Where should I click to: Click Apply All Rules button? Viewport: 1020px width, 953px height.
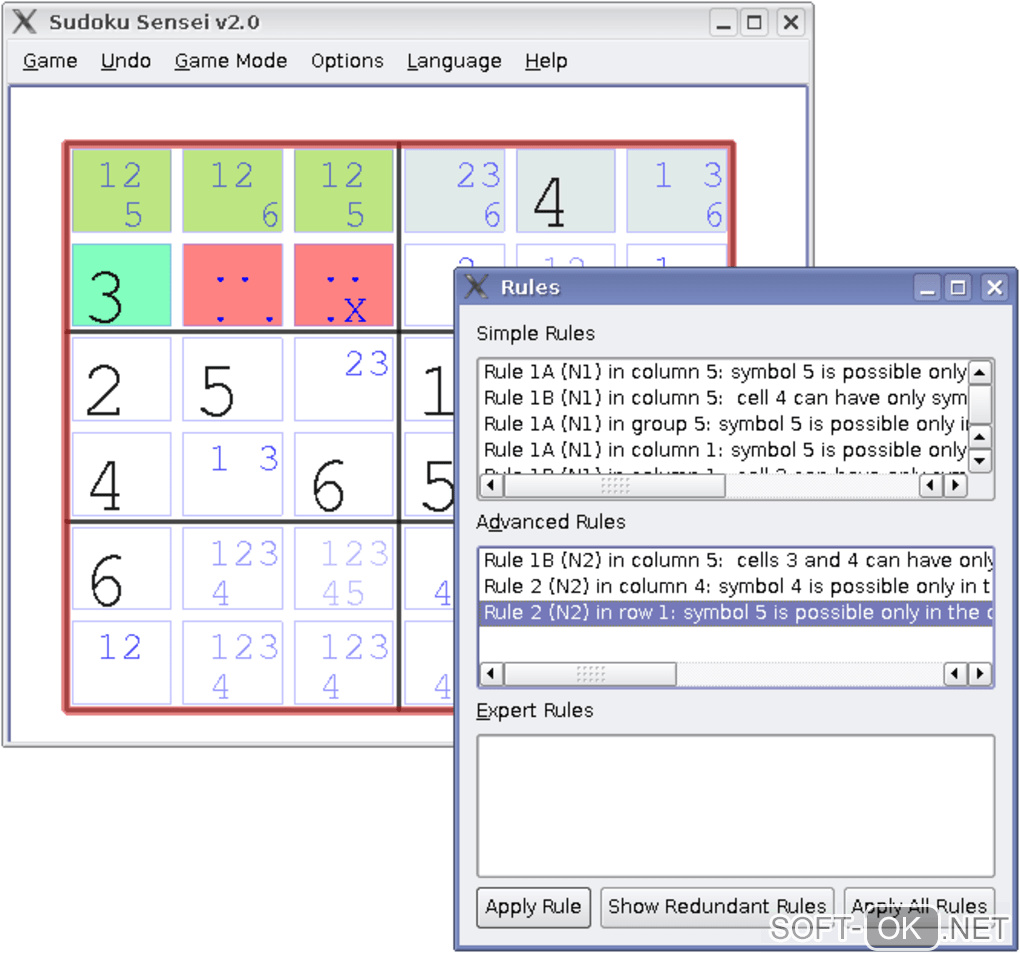click(x=919, y=907)
